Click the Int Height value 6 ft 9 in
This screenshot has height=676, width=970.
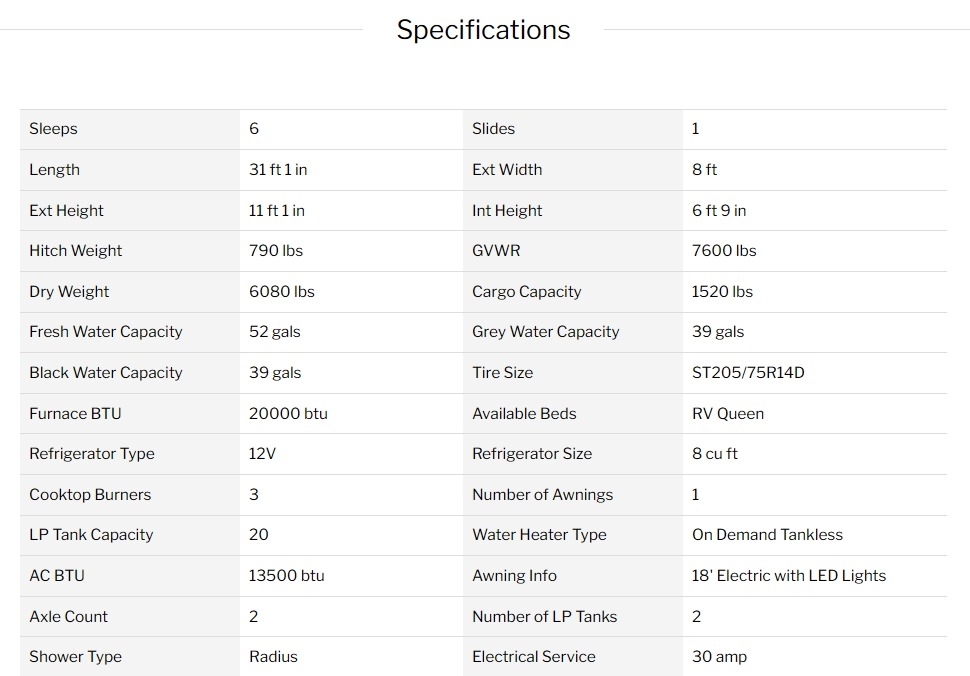[719, 211]
